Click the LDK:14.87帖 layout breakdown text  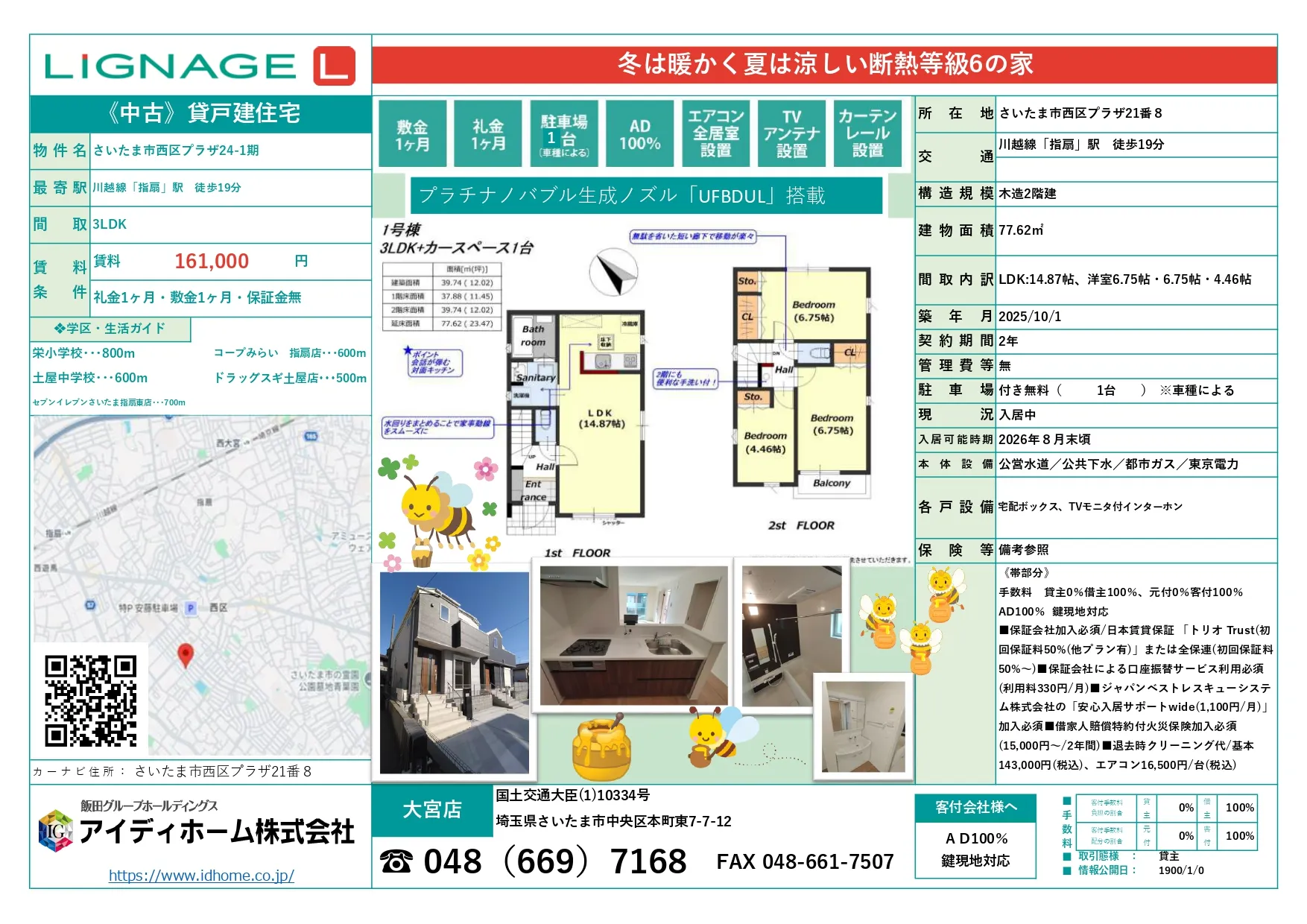pos(1125,279)
